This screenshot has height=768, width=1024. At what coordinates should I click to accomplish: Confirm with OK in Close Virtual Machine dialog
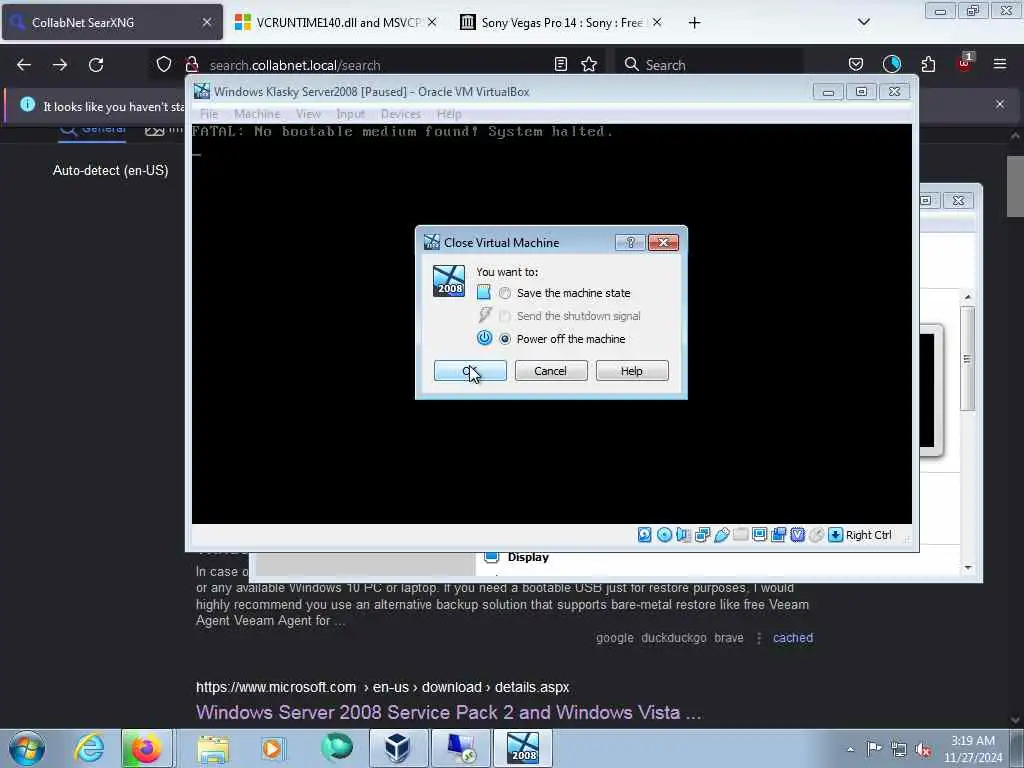pyautogui.click(x=470, y=371)
